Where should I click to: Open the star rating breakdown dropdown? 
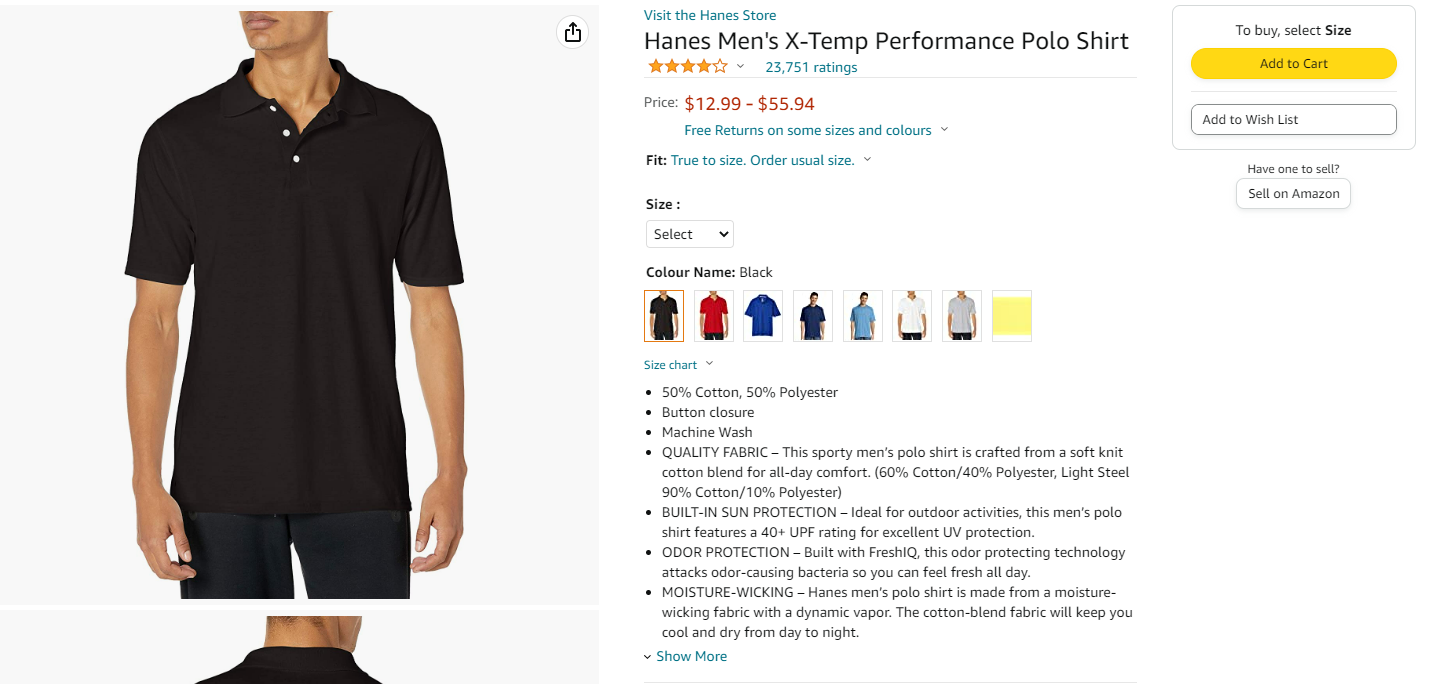[739, 66]
